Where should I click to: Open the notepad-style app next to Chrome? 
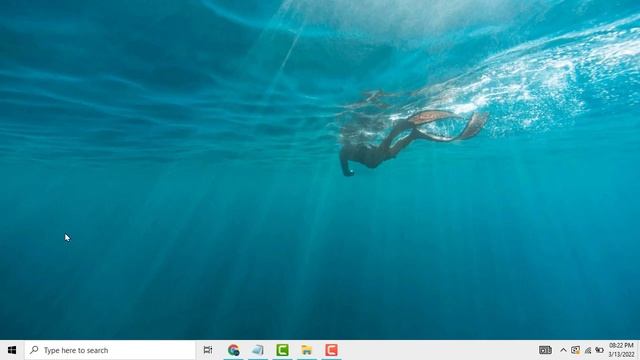coord(258,350)
